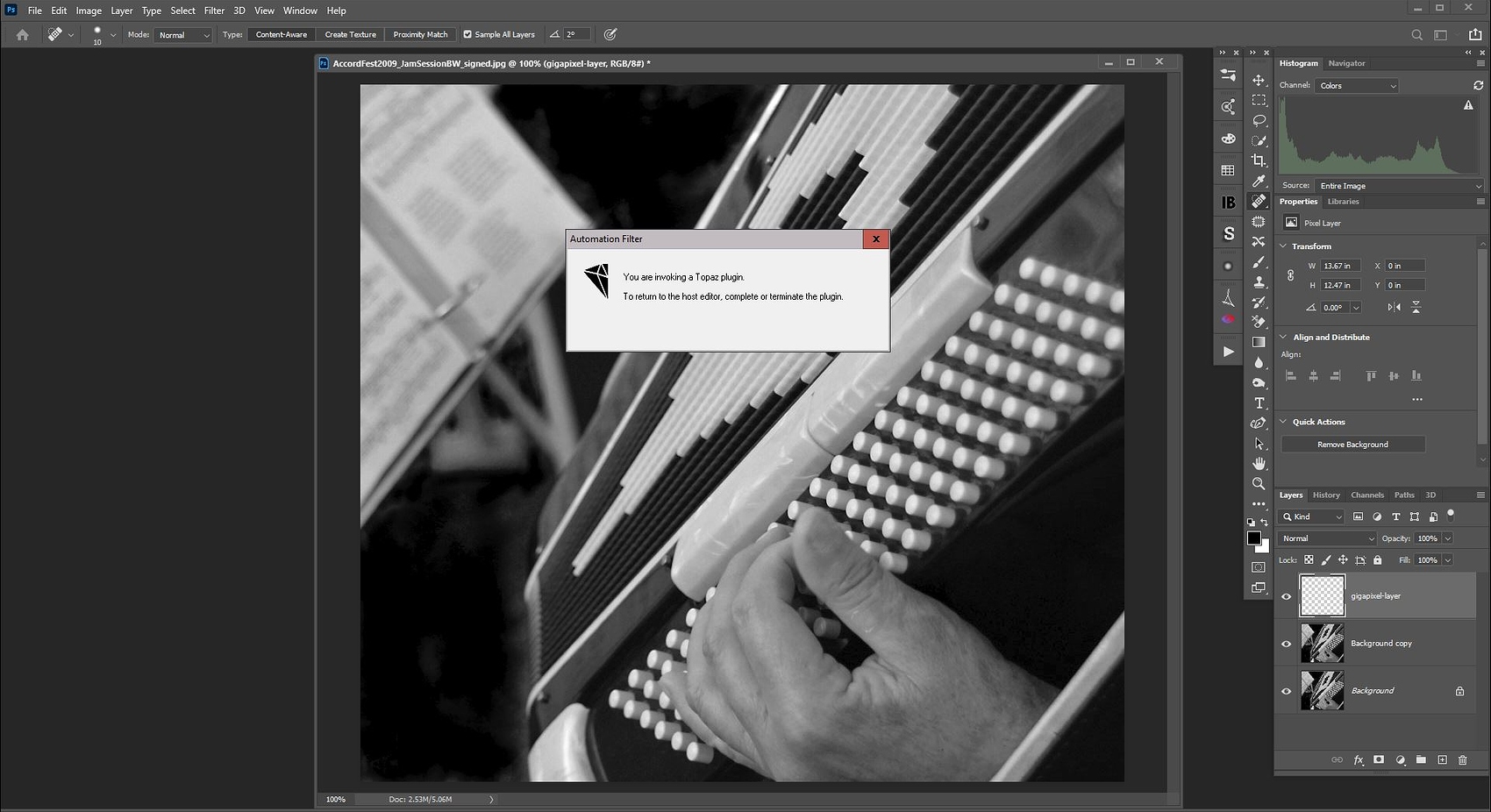Screen dimensions: 1491x812
Task: Choose the Horizontal Type tool
Action: tap(1259, 403)
